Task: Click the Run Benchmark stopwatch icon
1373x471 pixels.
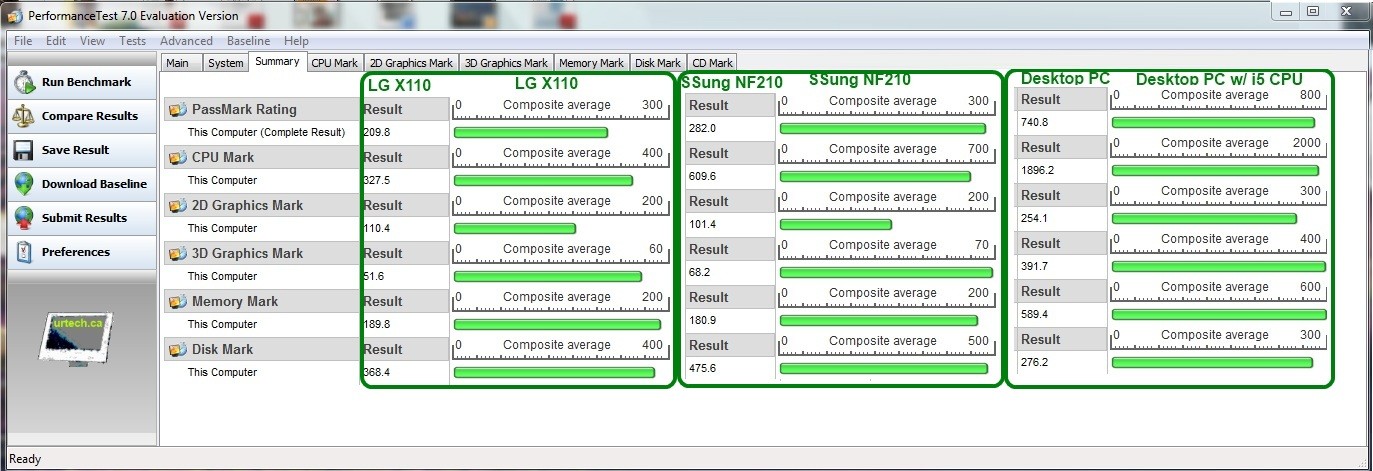Action: tap(25, 82)
